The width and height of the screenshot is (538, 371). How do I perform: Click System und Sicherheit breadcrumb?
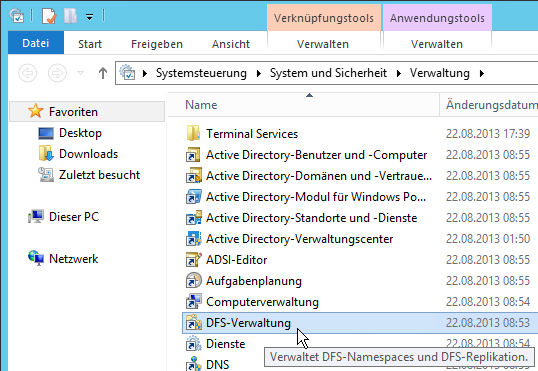[x=328, y=73]
